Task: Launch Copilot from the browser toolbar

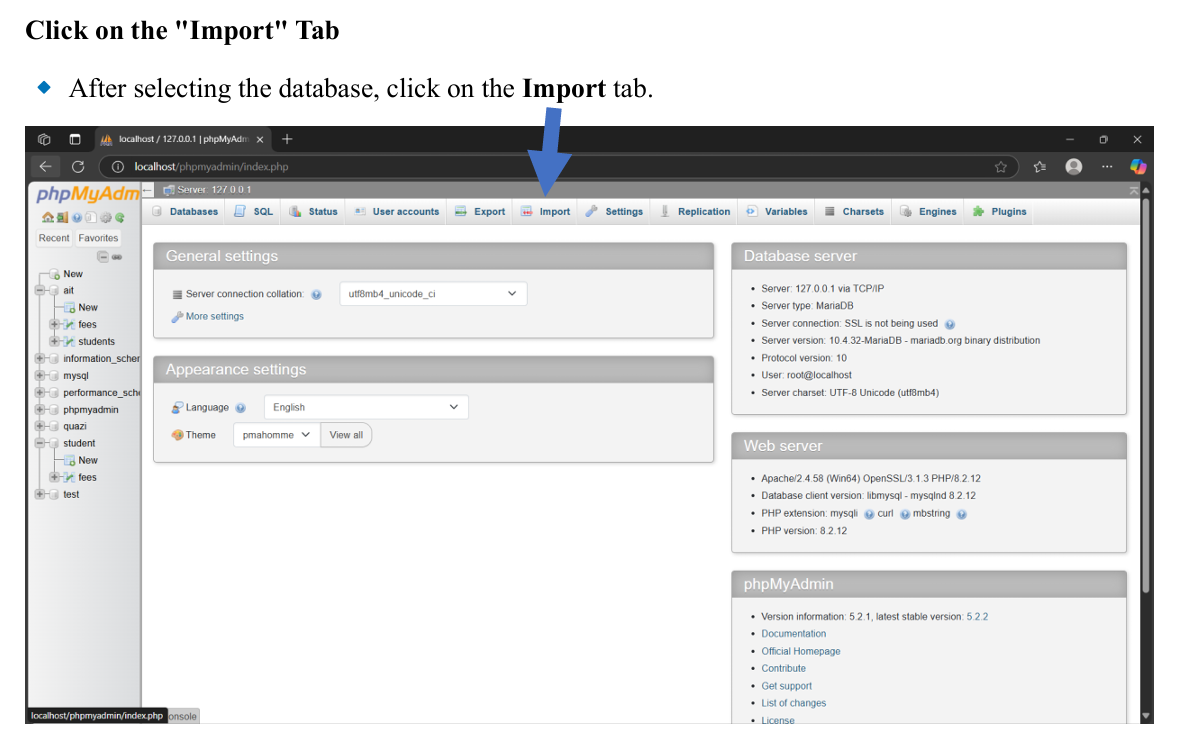Action: pos(1138,167)
